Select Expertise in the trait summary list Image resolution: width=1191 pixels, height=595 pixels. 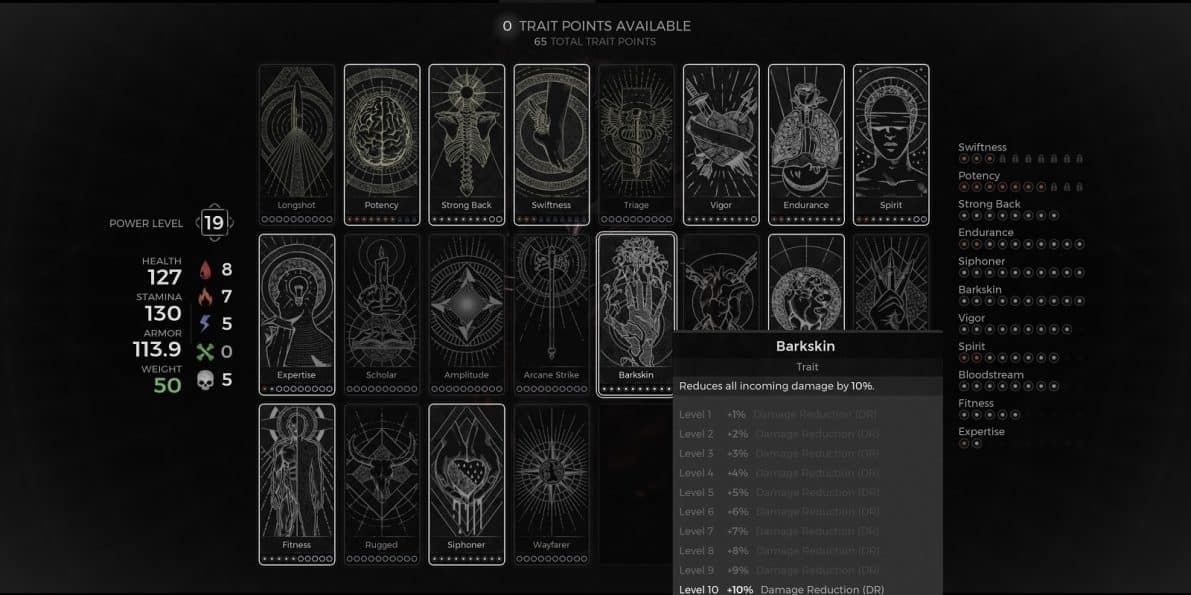point(981,432)
